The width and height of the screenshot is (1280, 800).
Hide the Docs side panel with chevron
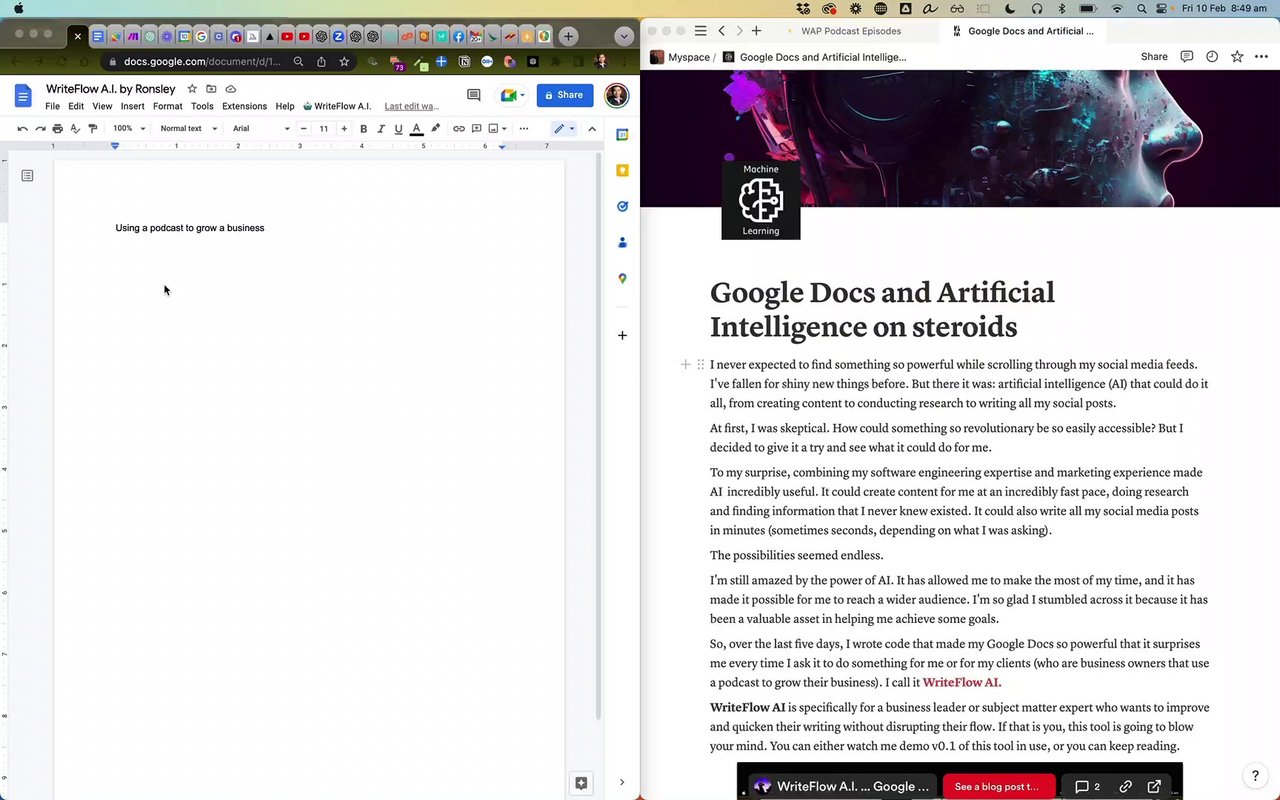pos(622,782)
